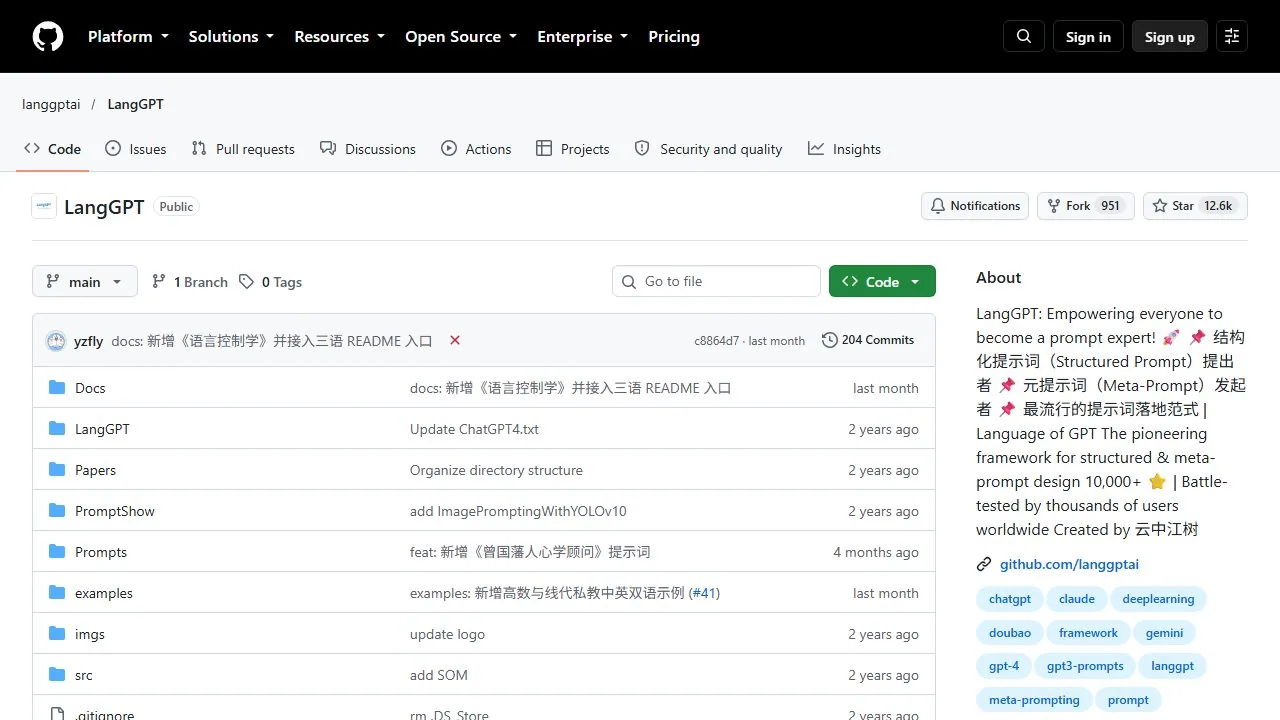1280x720 pixels.
Task: Click the Notifications bell button
Action: coord(975,206)
